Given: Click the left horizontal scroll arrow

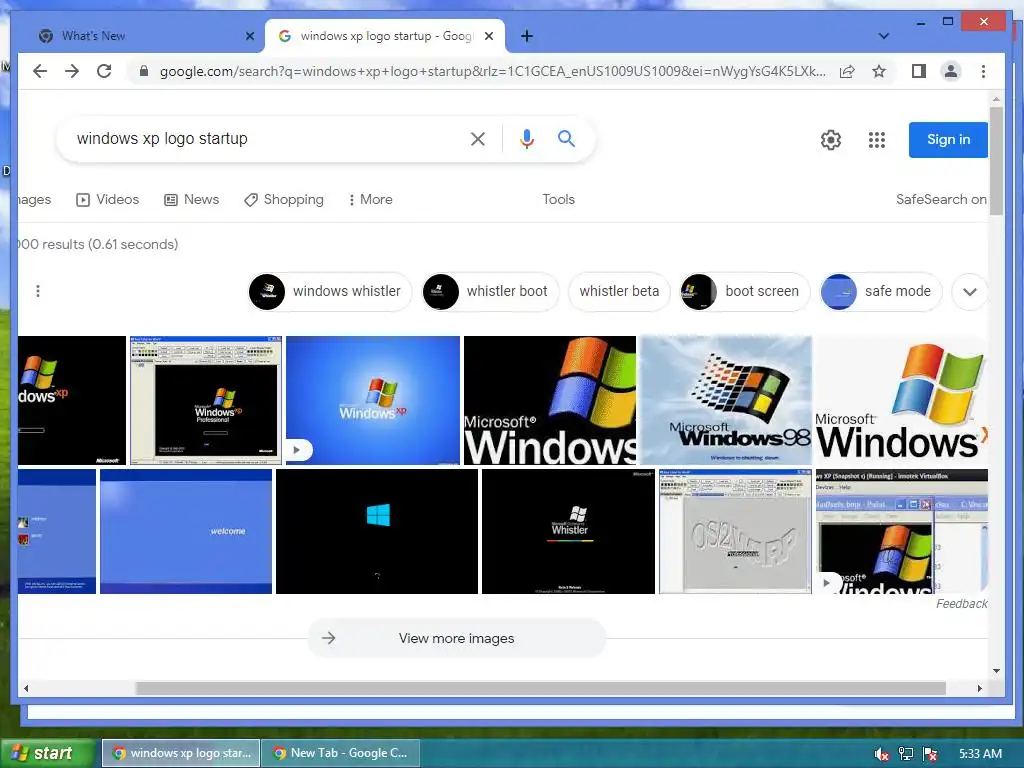Looking at the screenshot, I should pyautogui.click(x=26, y=688).
